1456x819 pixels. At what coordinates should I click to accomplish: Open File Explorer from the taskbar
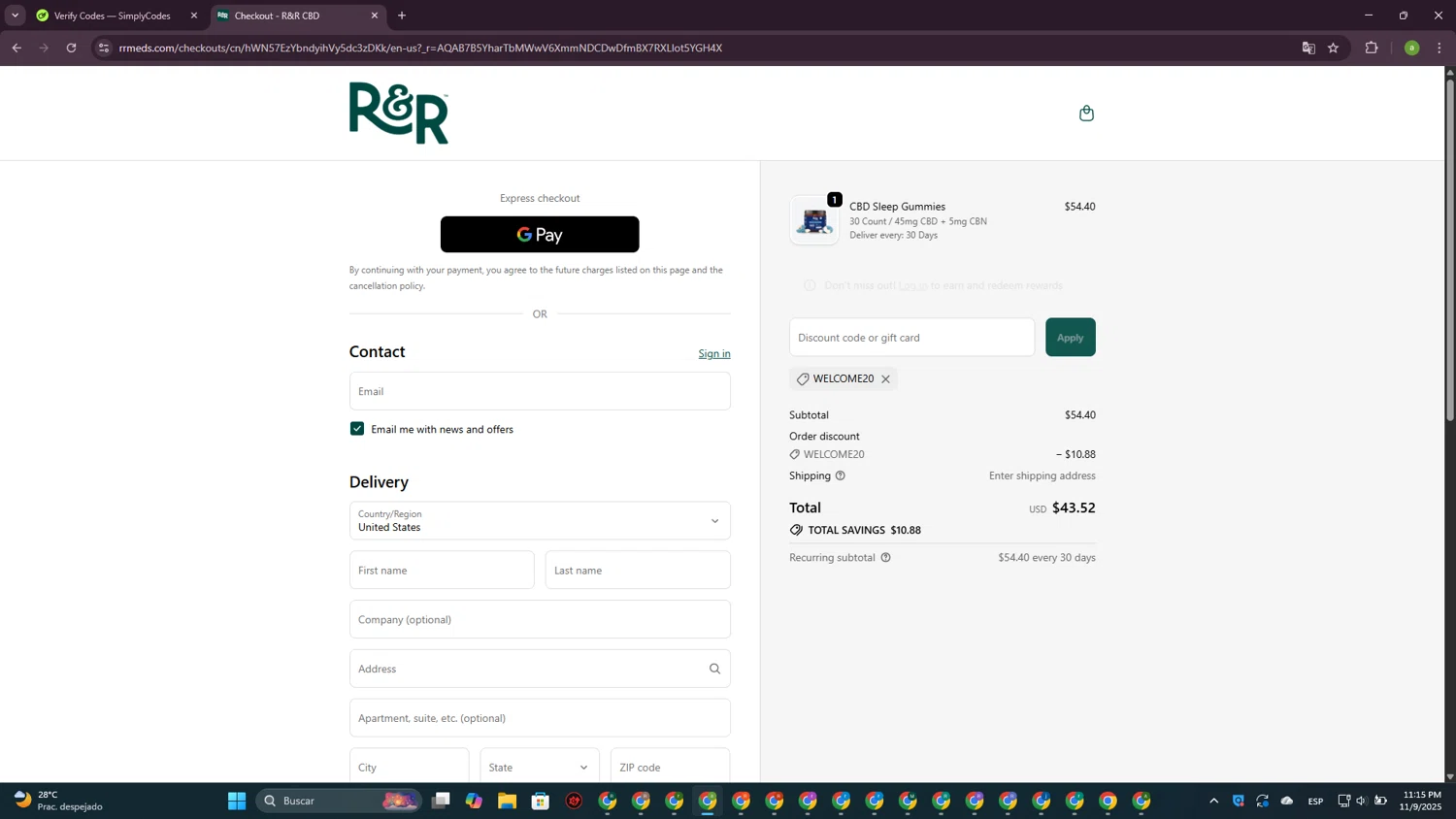507,801
